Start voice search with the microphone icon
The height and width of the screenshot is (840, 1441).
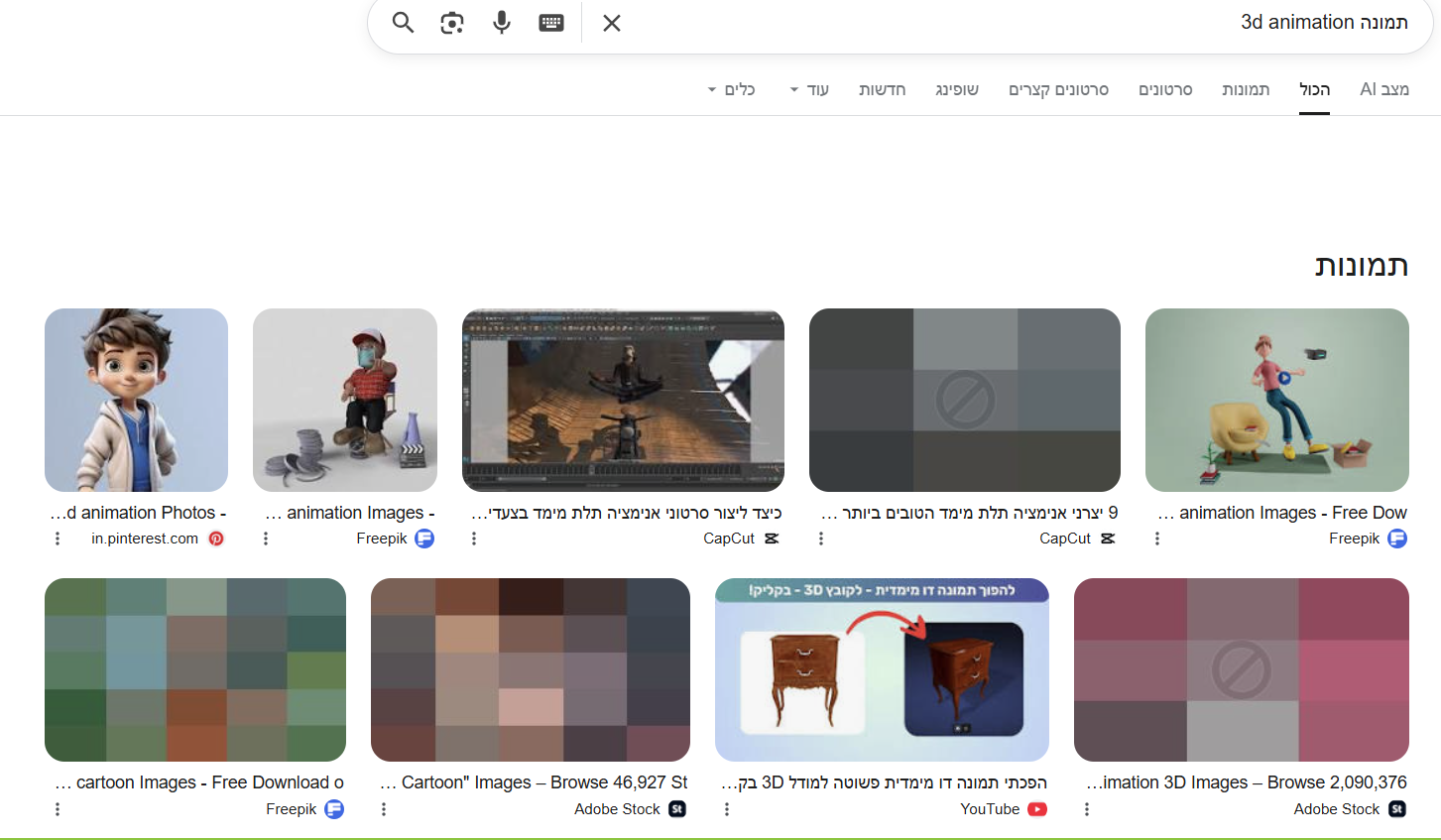click(502, 22)
